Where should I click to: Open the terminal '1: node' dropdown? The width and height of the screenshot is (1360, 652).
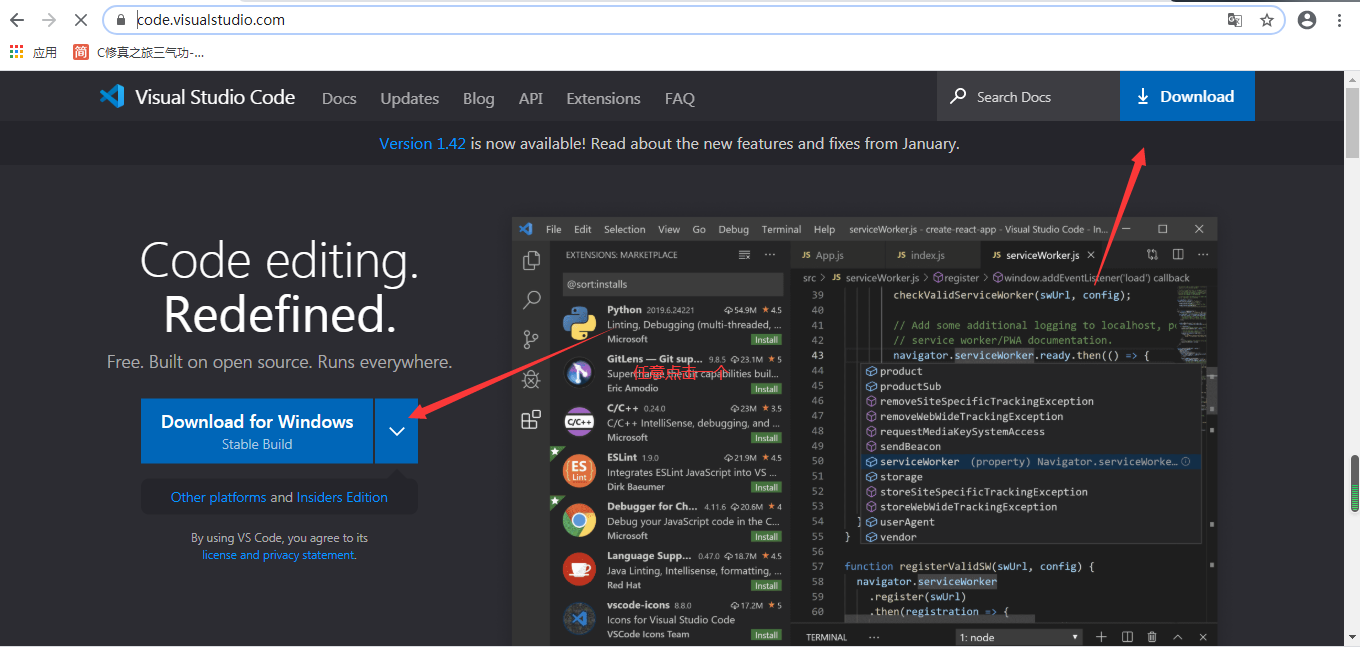(1019, 637)
